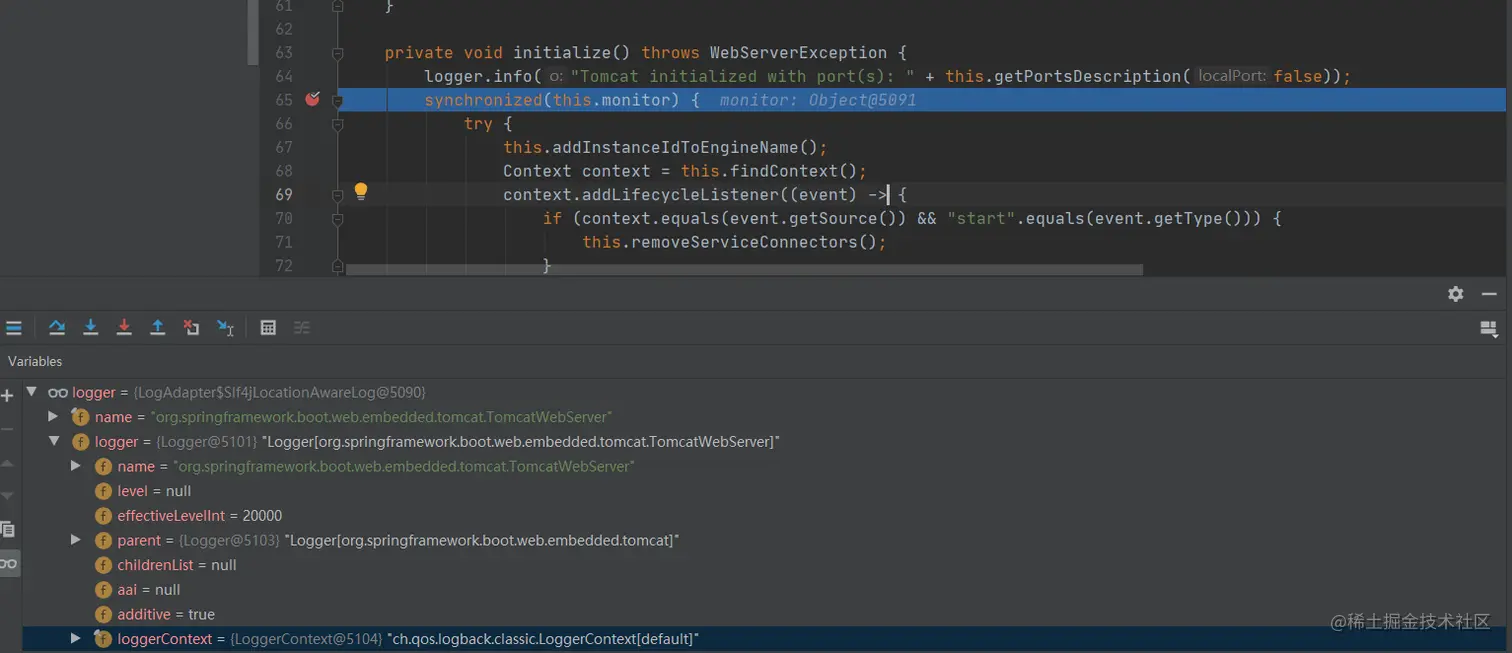This screenshot has height=653, width=1512.
Task: Collapse the logger Logger@5101 field node
Action: [53, 441]
